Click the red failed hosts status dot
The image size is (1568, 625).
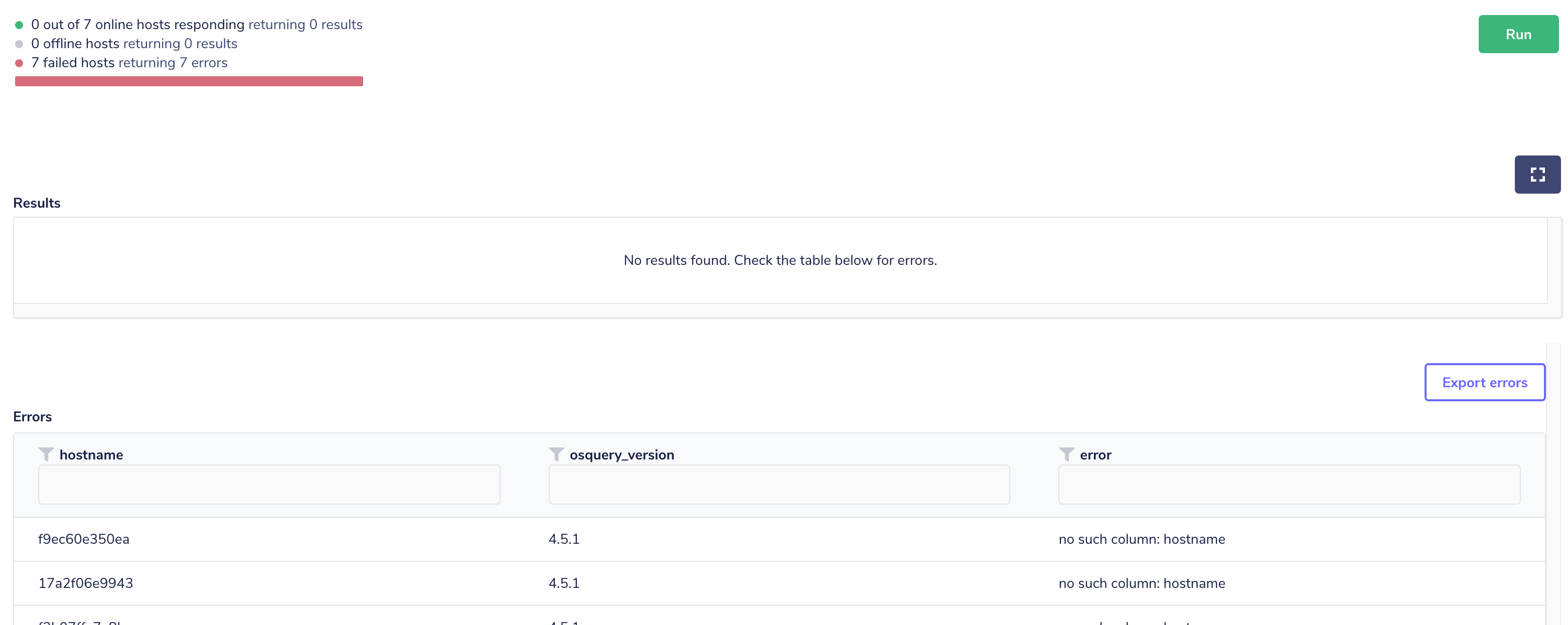[x=19, y=63]
